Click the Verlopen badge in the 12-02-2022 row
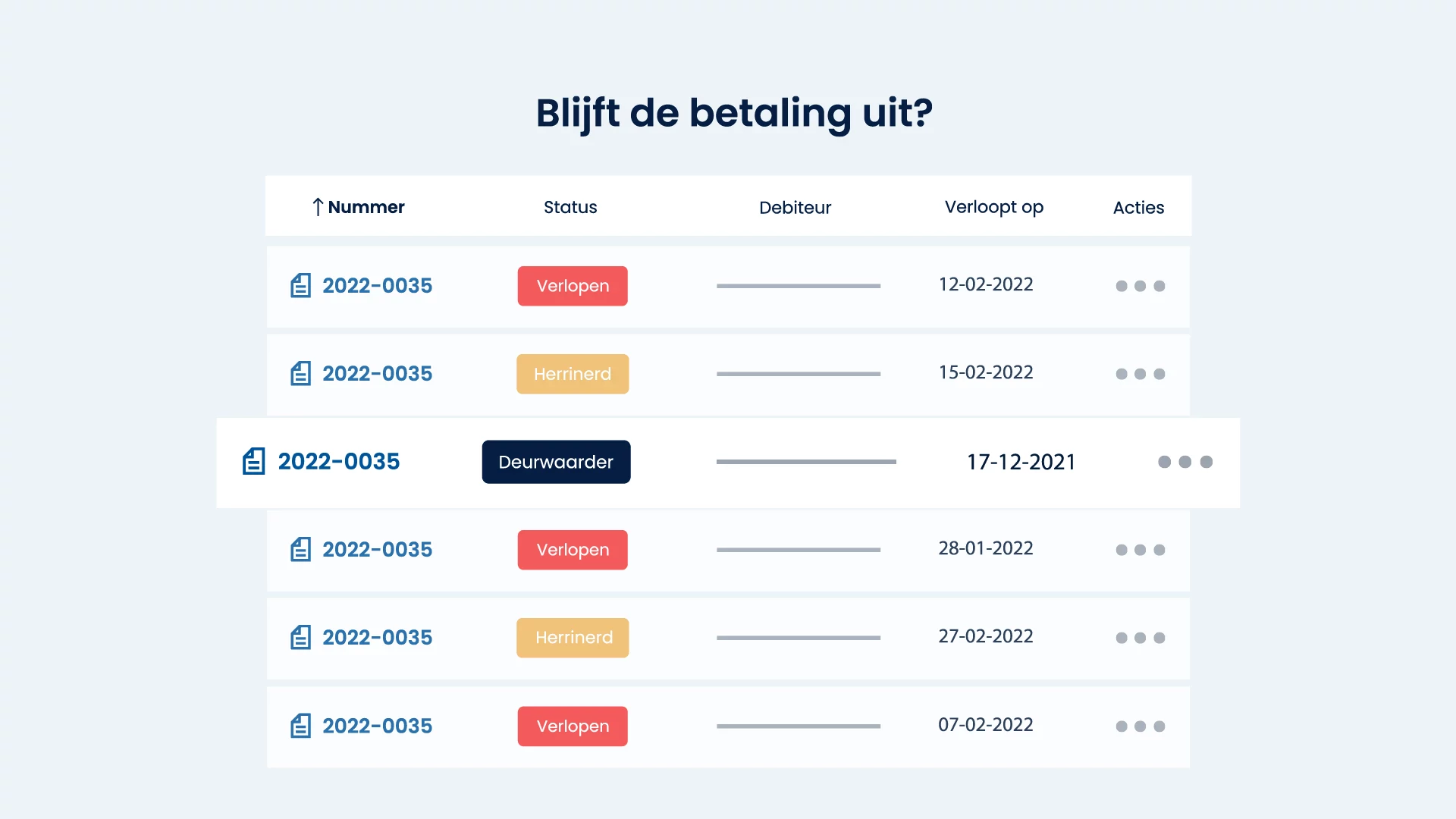Viewport: 1456px width, 819px height. (573, 286)
